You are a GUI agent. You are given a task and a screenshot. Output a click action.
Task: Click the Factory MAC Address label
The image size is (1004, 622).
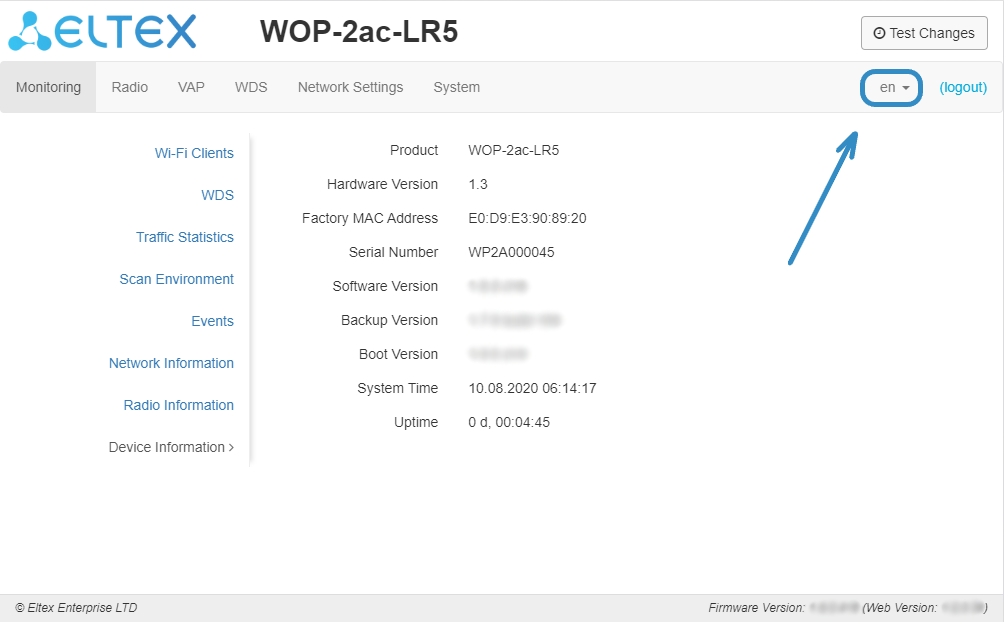(369, 218)
